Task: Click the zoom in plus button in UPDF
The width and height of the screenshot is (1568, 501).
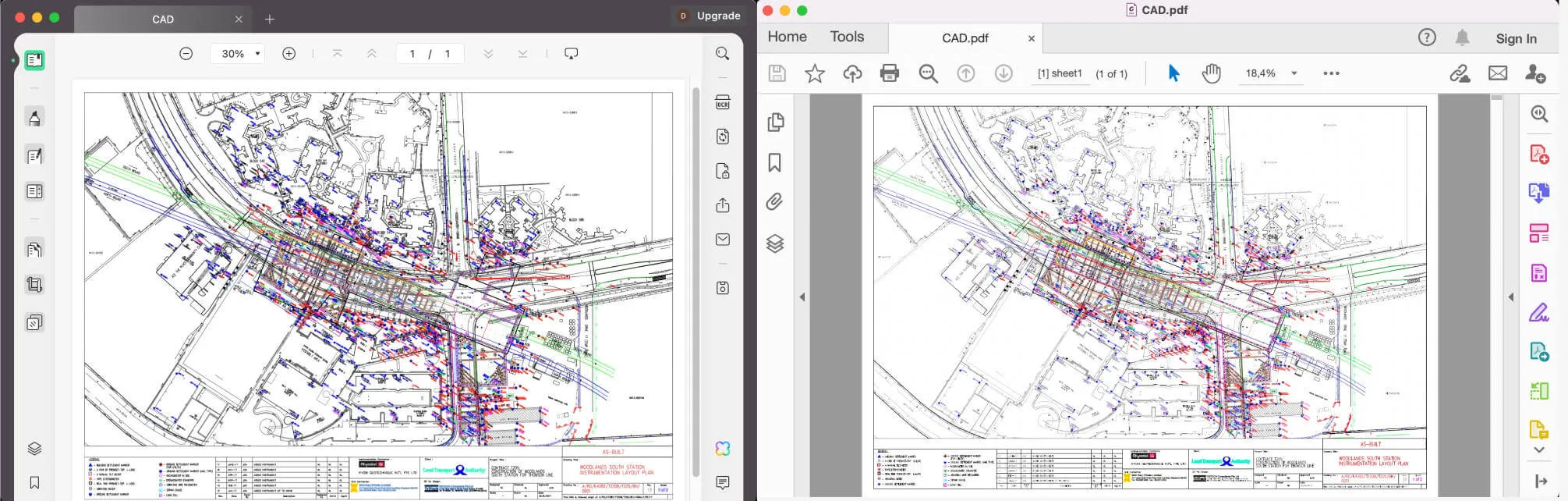Action: [x=288, y=54]
